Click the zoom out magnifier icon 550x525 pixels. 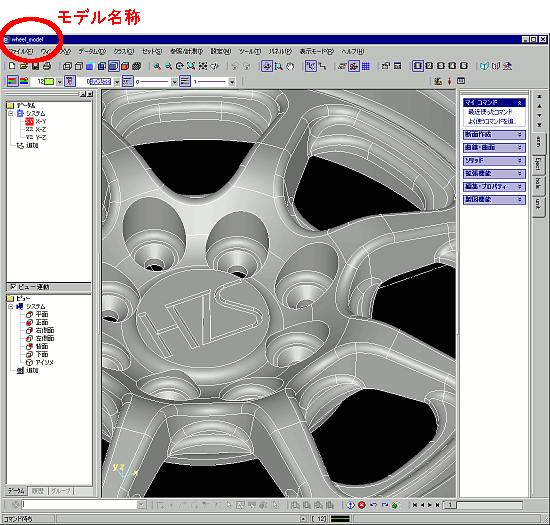[x=169, y=66]
